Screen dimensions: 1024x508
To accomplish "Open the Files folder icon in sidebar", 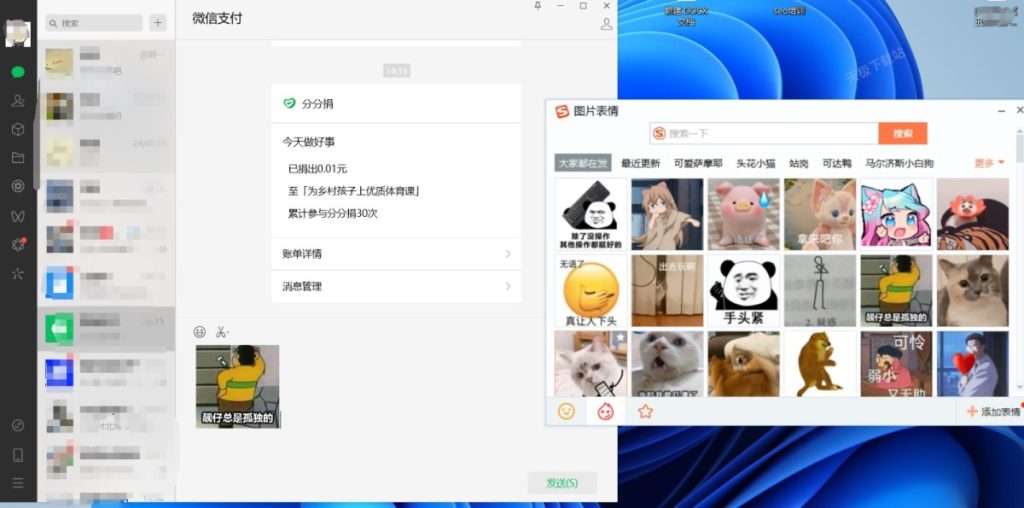I will [x=18, y=157].
